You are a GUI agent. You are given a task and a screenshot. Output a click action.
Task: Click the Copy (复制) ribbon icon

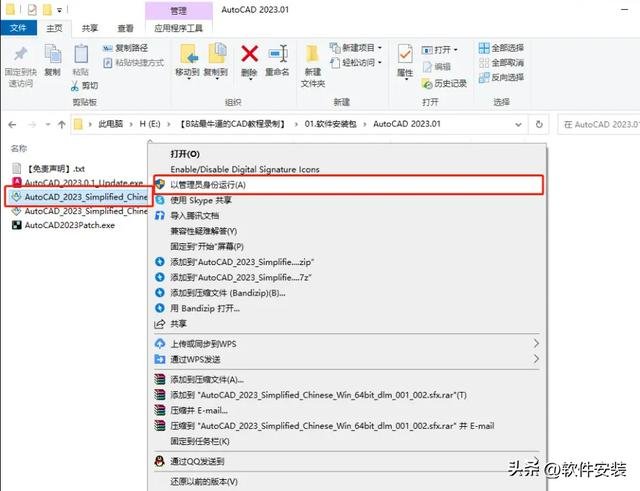pyautogui.click(x=53, y=54)
